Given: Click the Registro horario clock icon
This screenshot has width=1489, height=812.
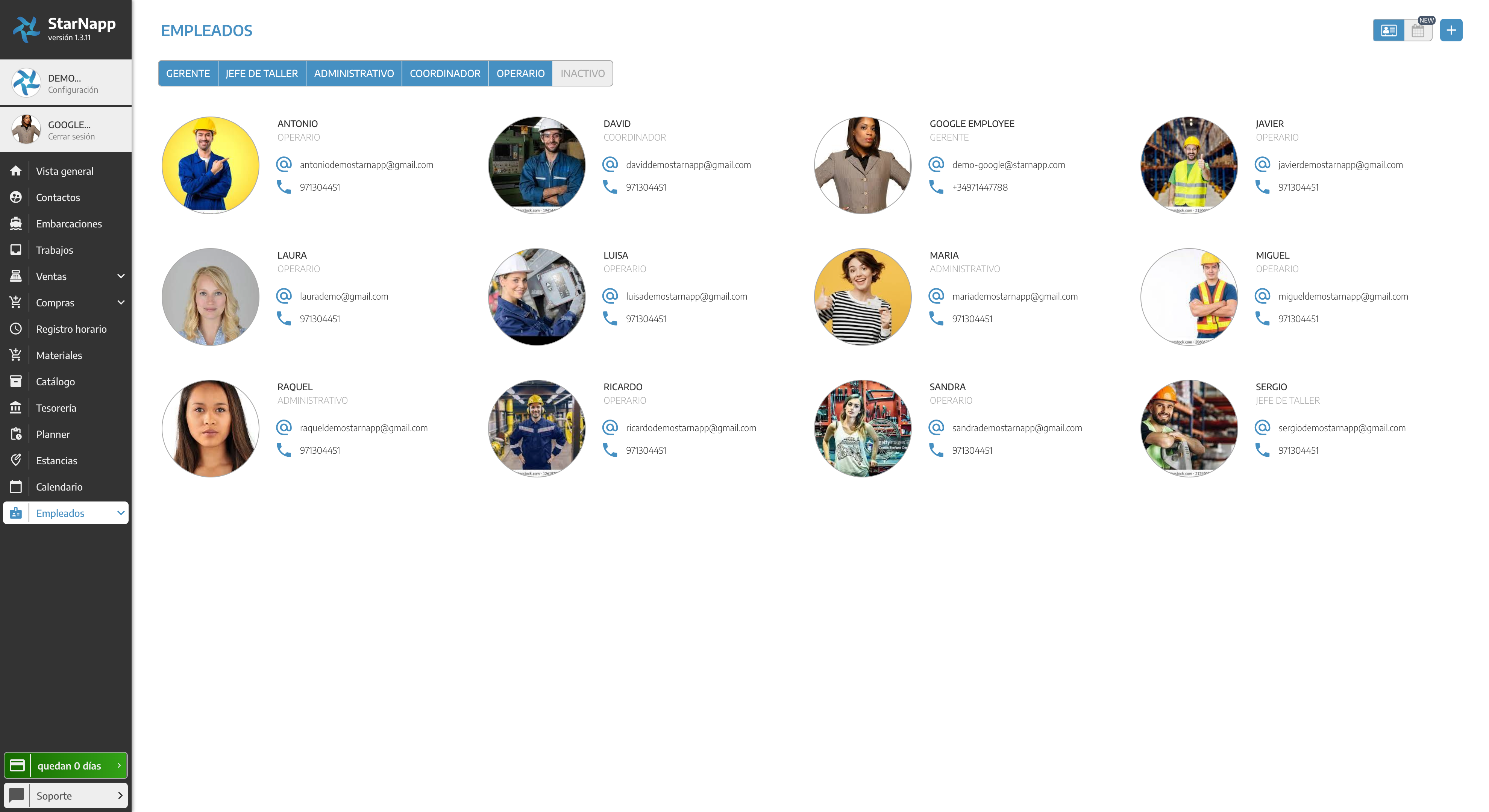Looking at the screenshot, I should [16, 329].
